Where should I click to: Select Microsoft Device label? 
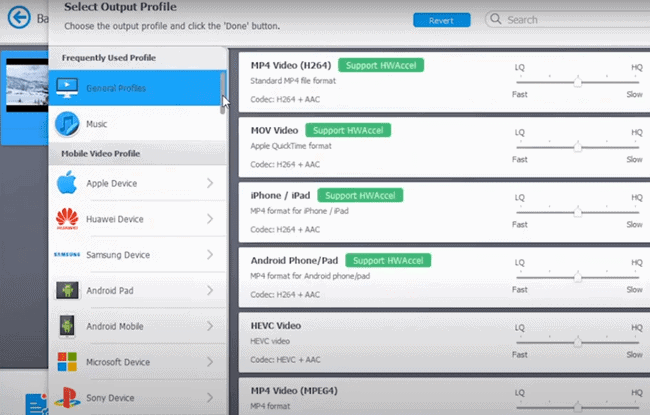[118, 362]
